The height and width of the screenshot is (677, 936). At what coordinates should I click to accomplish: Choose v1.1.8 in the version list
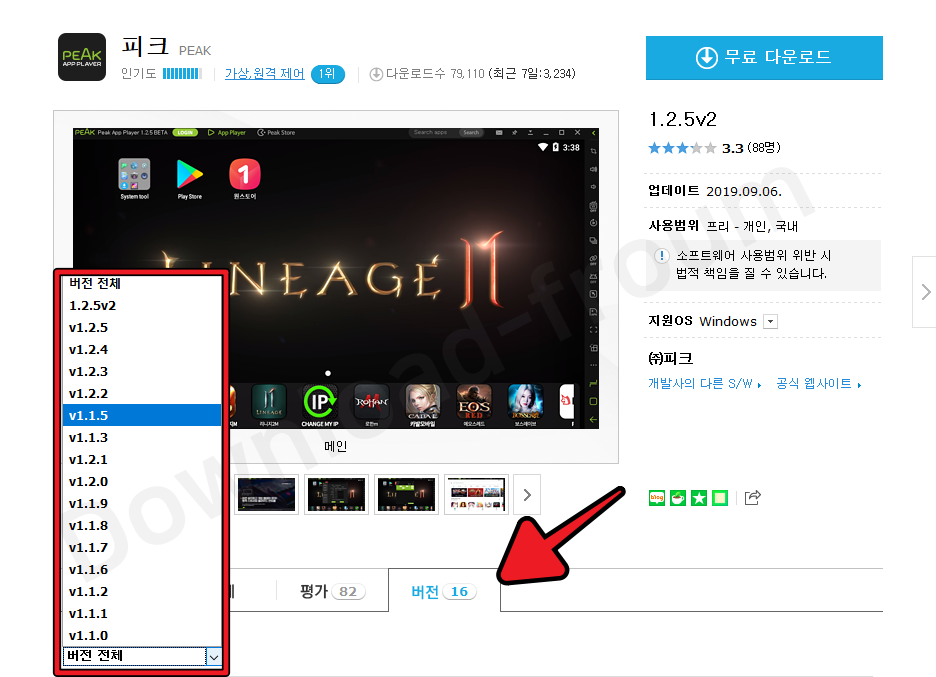pos(141,526)
